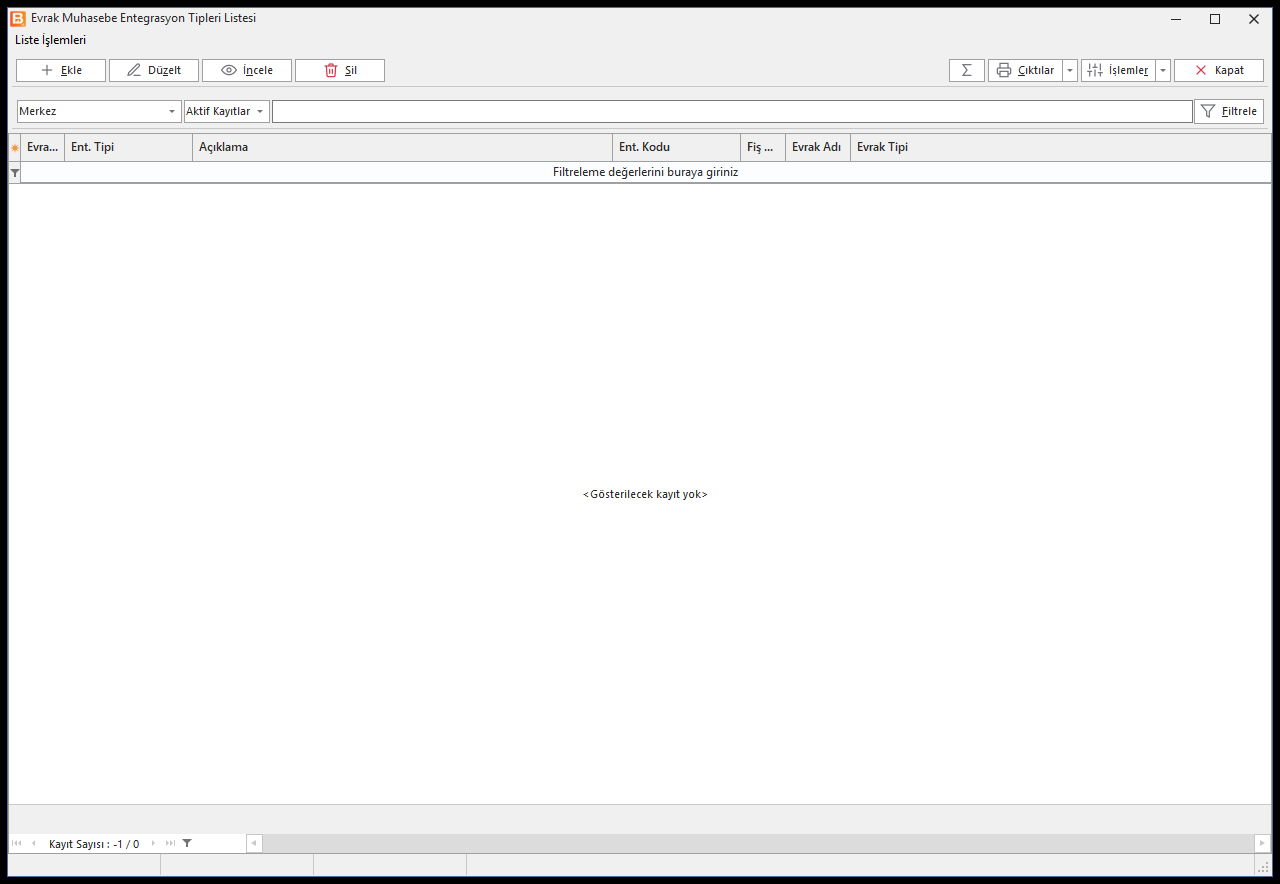
Task: Click the 'Filtreleme değerlerini buraya giriniz' filter row
Action: pyautogui.click(x=646, y=172)
